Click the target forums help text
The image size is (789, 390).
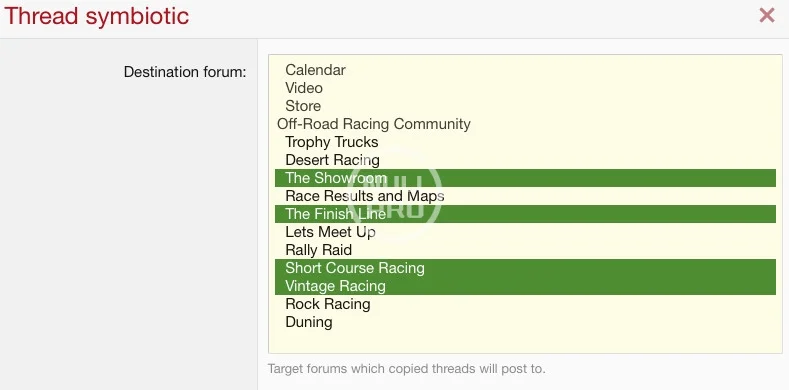click(407, 369)
